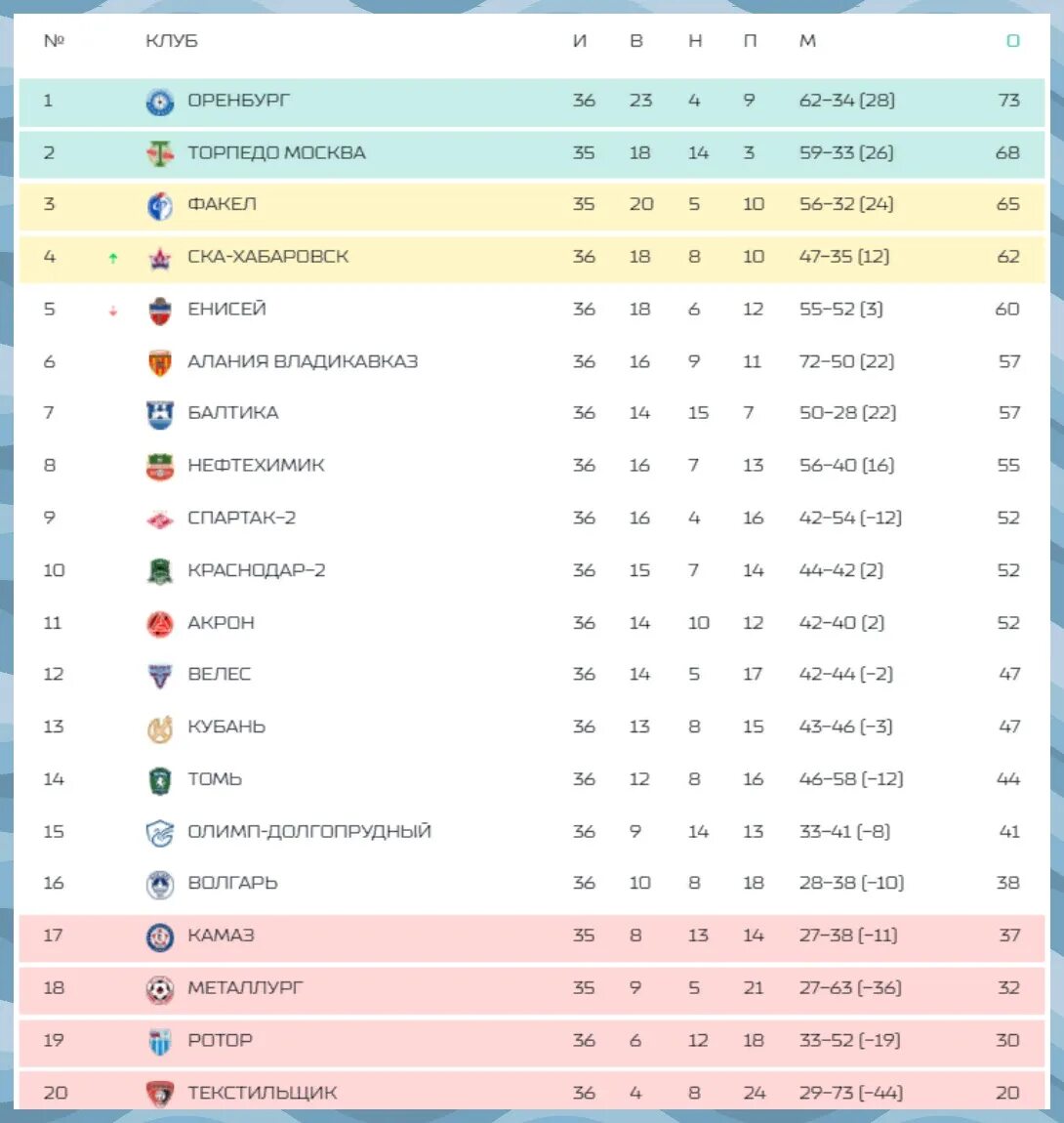Click the СКА-Хабаровск star logo
This screenshot has width=1064, height=1123.
[x=160, y=258]
